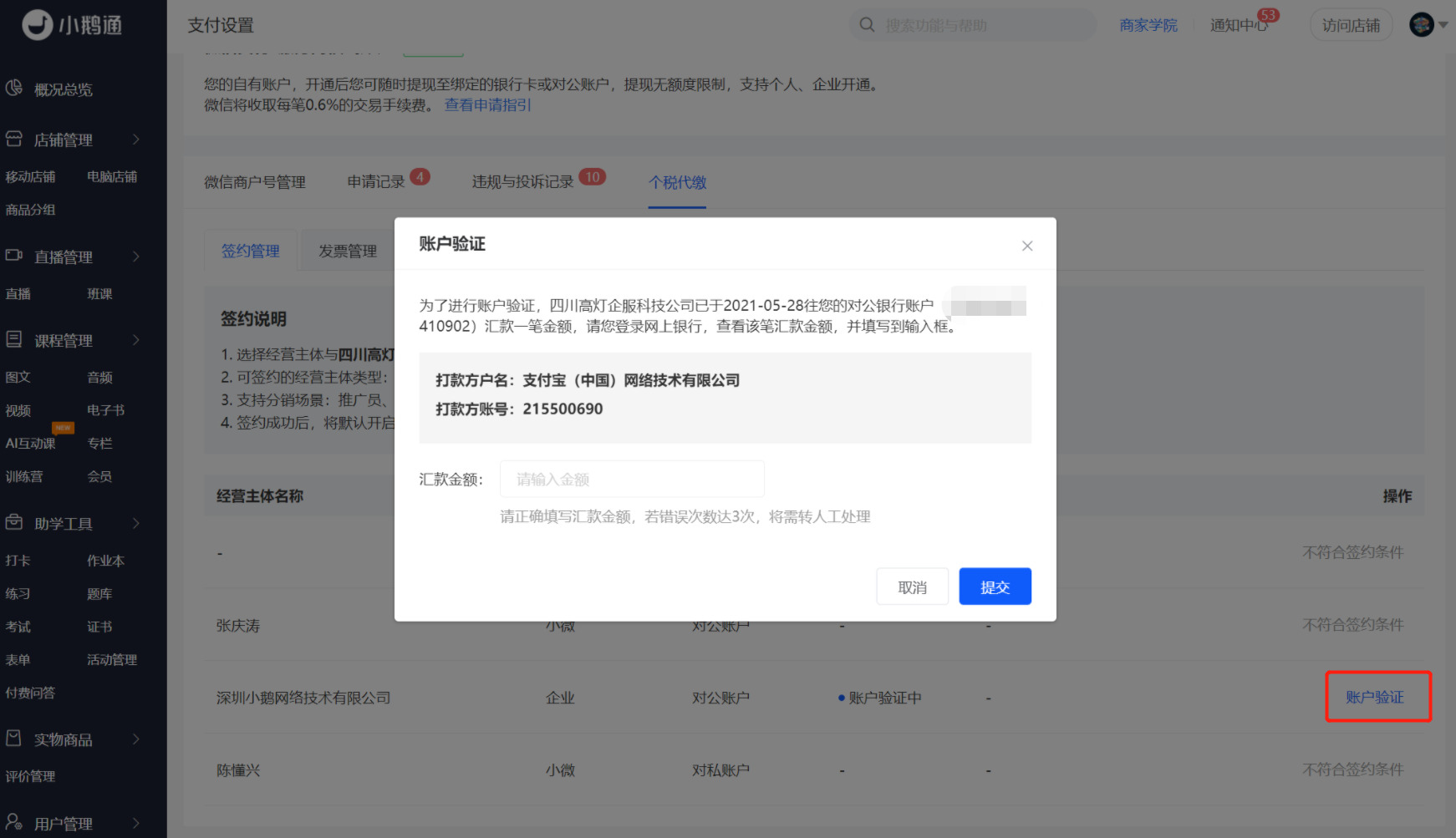Open 证书 in sidebar
1456x838 pixels.
point(99,627)
